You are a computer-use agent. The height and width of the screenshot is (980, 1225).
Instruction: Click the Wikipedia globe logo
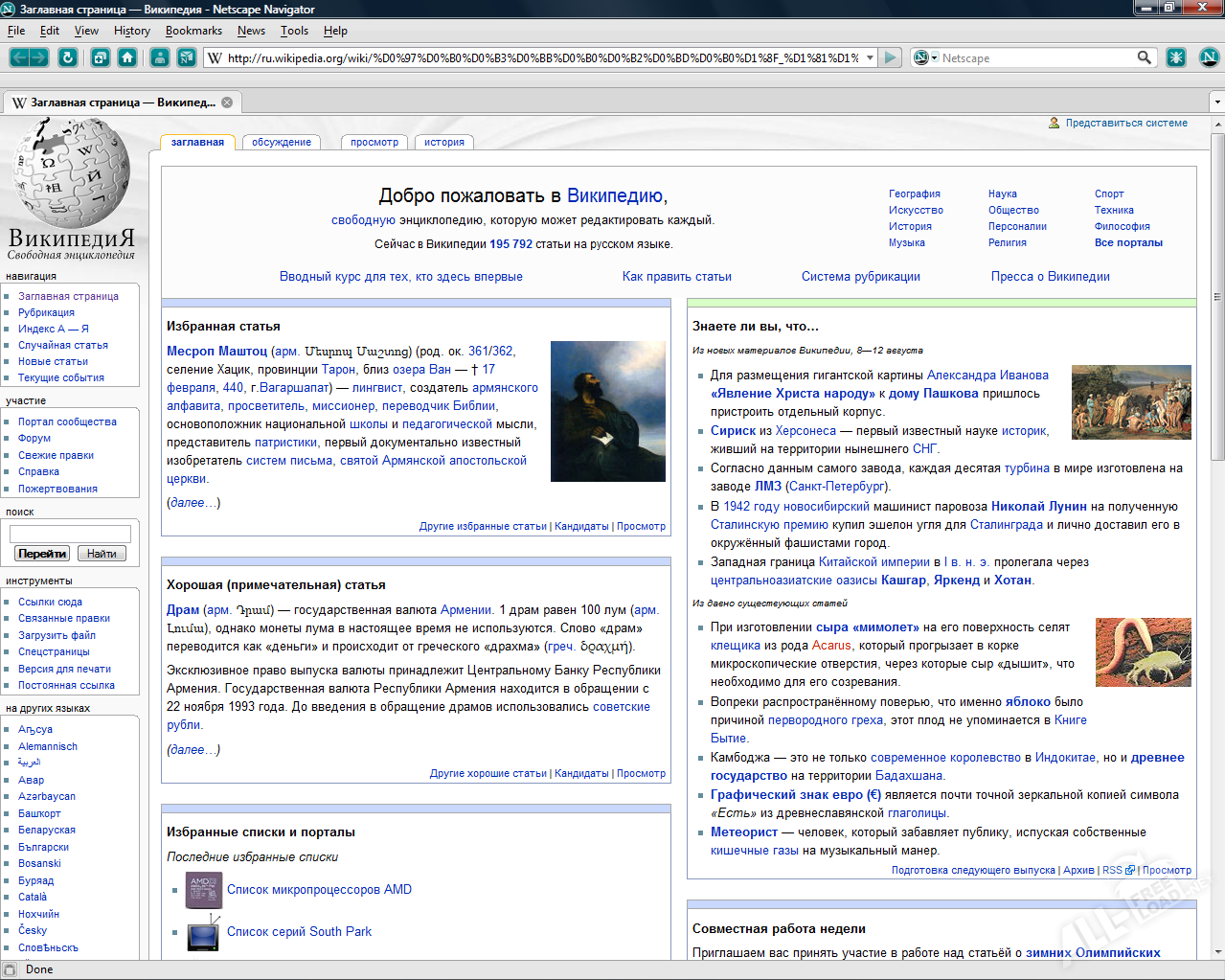(71, 172)
